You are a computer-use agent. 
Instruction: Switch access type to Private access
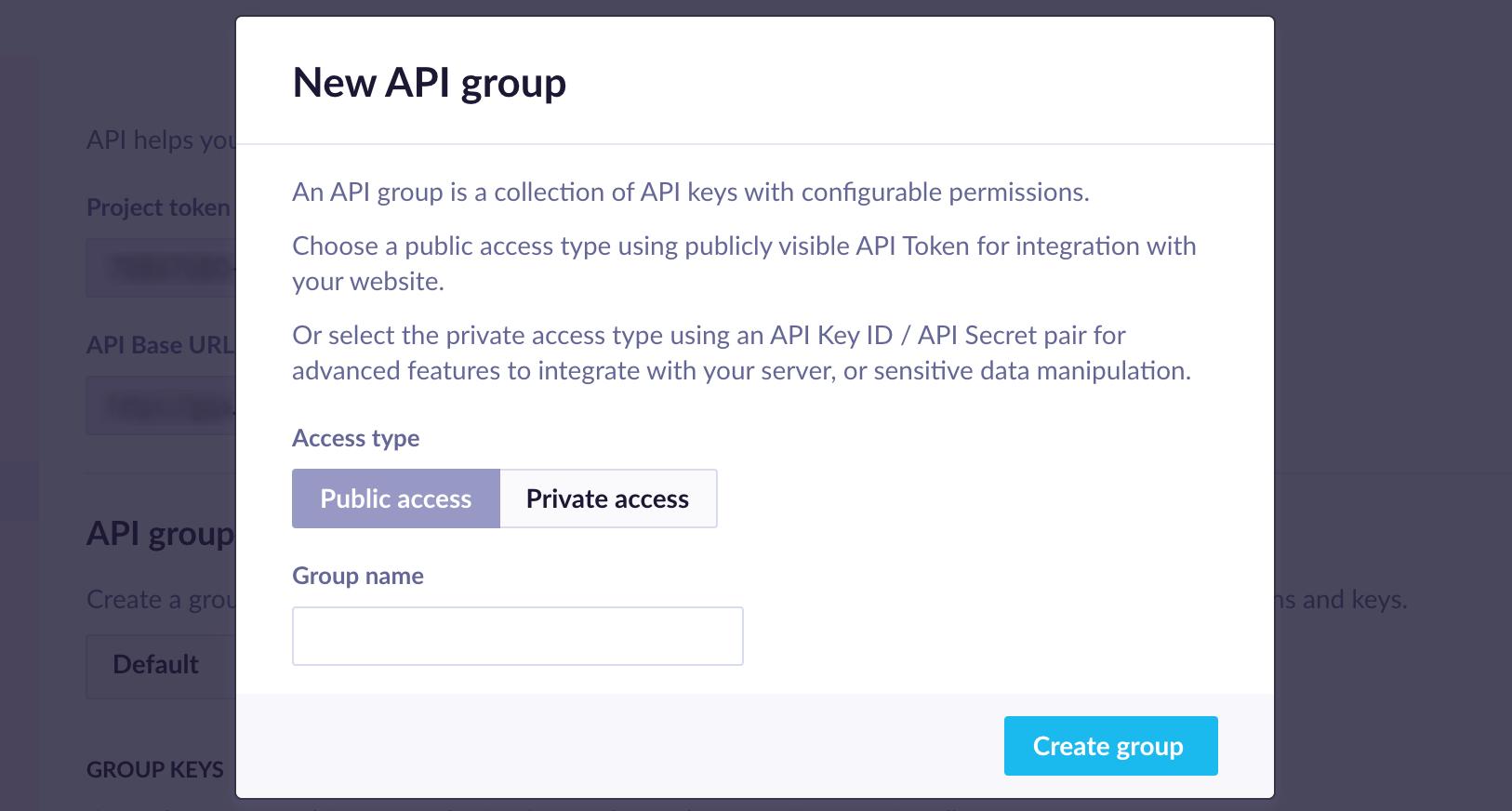(608, 499)
